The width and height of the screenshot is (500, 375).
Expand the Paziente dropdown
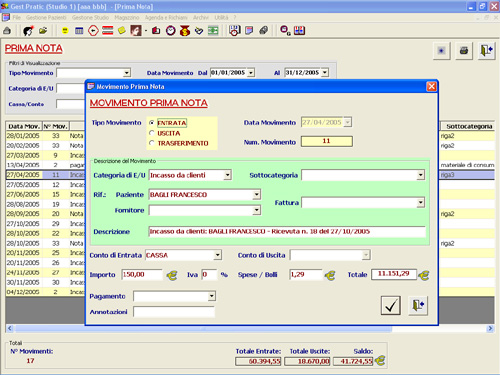point(256,194)
